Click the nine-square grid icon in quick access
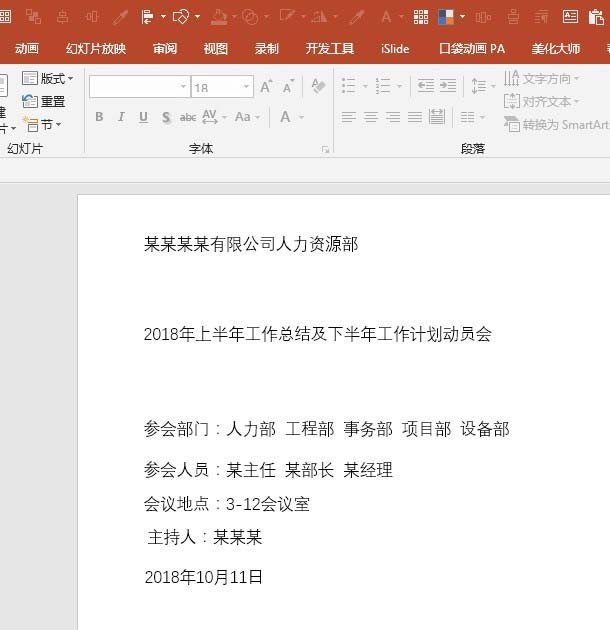 (x=421, y=17)
